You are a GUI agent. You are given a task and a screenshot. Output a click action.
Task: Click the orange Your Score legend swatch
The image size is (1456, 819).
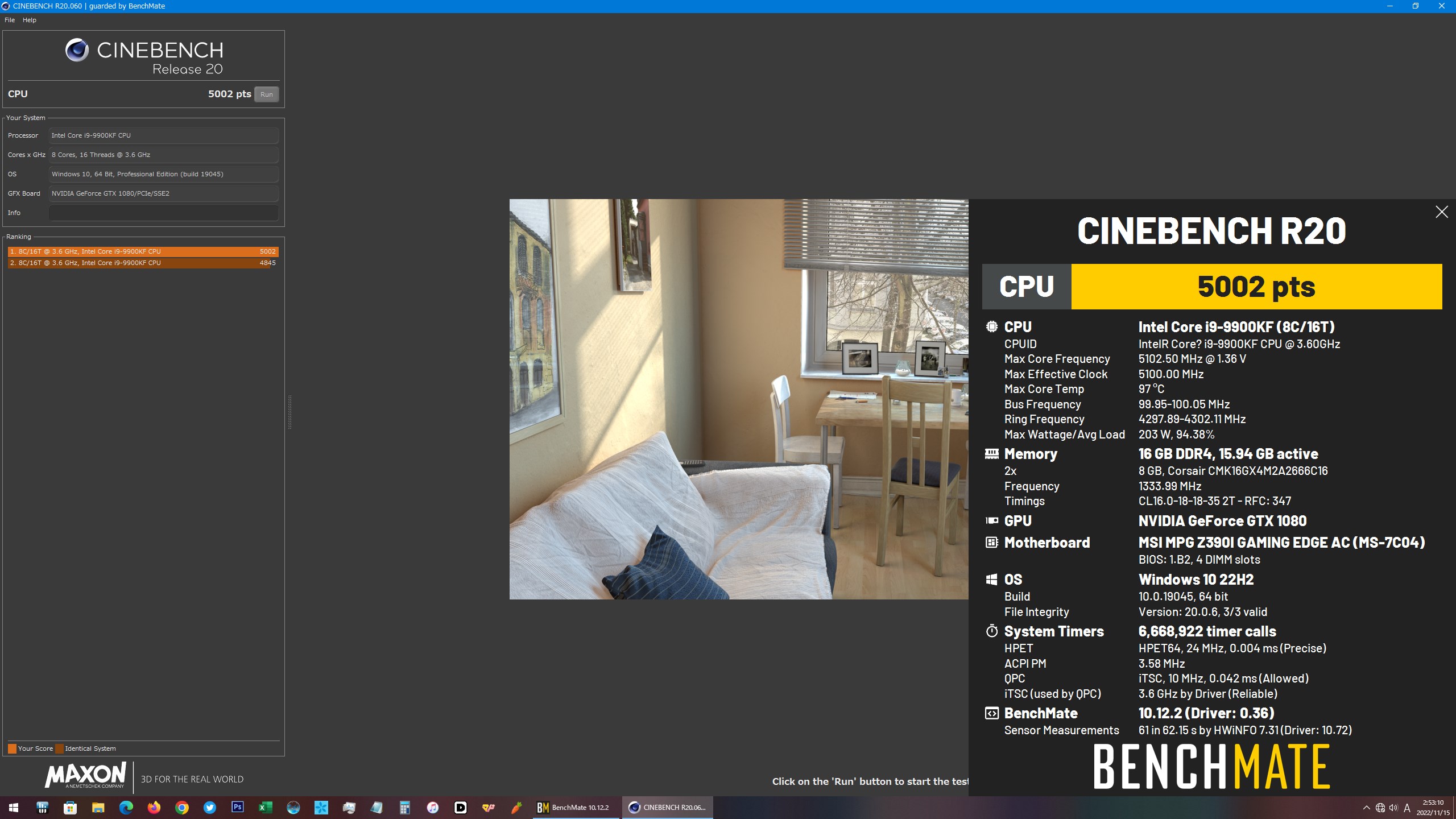[12, 748]
